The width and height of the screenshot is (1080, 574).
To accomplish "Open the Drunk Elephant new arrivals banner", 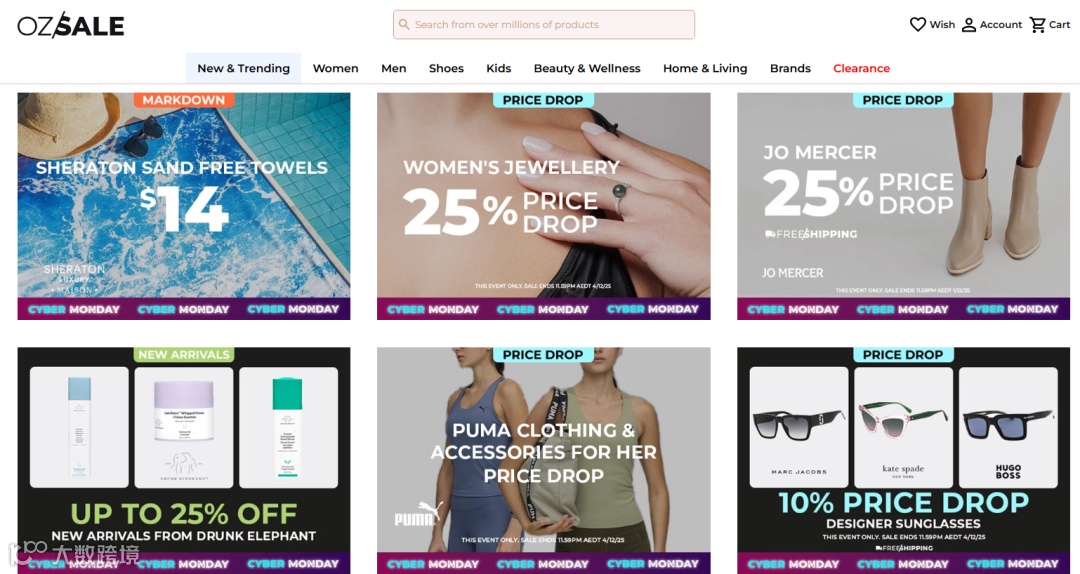I will (x=184, y=460).
